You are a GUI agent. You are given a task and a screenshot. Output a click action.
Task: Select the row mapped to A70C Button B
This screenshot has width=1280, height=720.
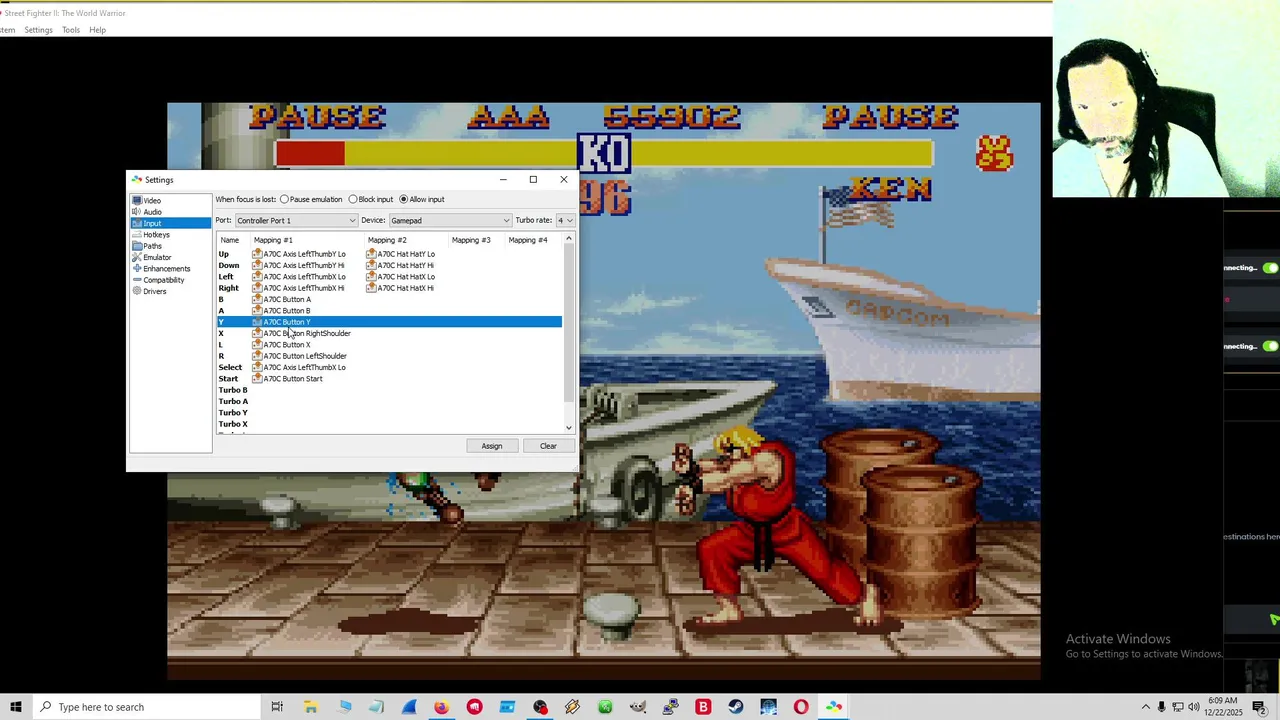[x=389, y=311]
